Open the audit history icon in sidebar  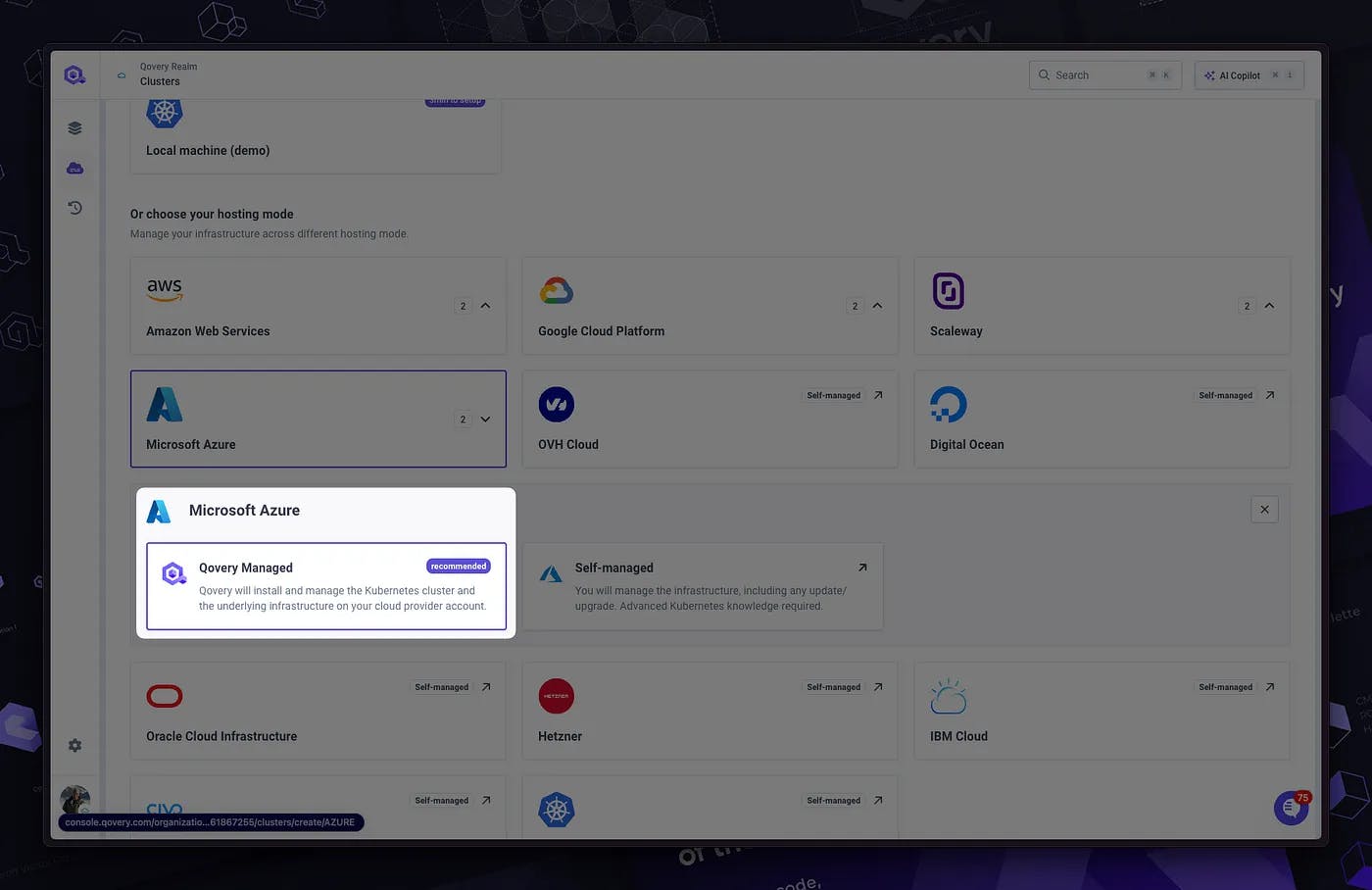tap(74, 208)
